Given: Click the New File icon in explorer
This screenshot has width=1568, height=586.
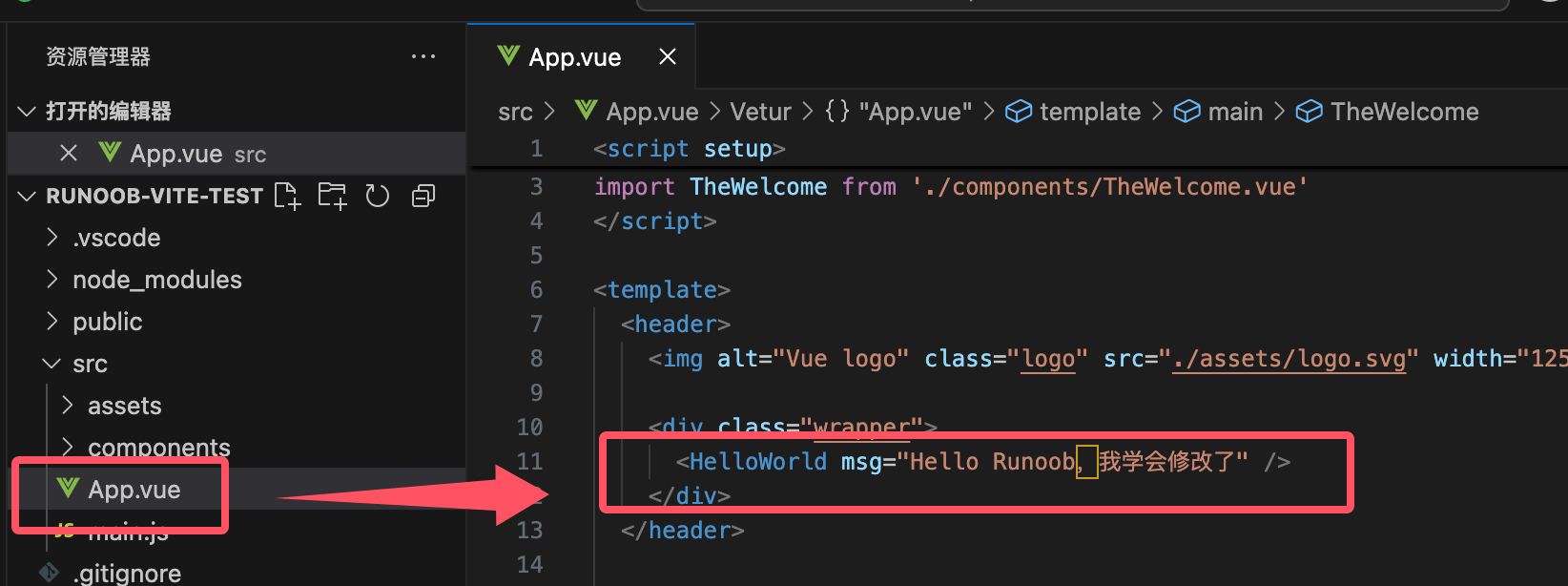Looking at the screenshot, I should [x=287, y=196].
